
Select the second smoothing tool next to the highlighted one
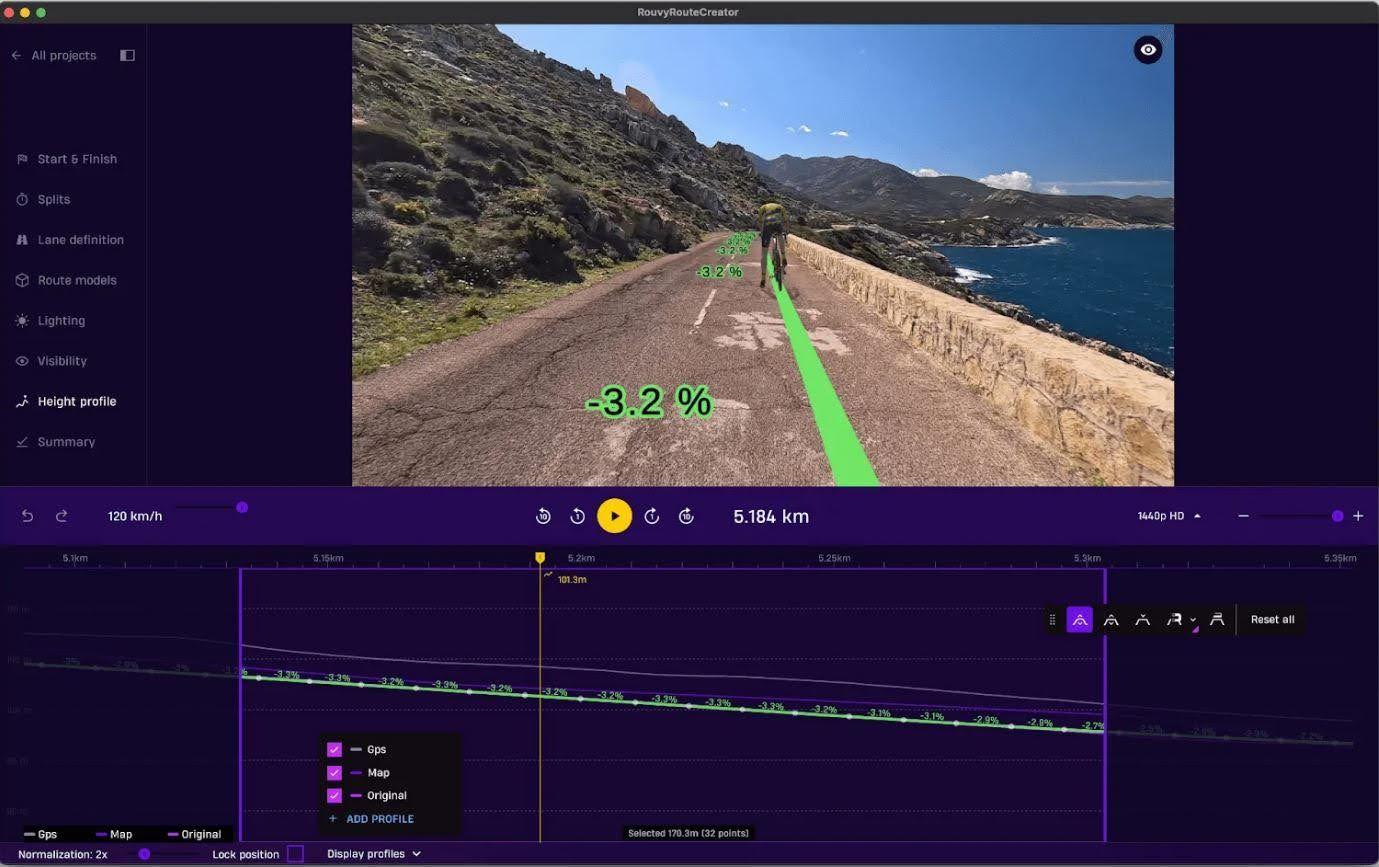click(1111, 619)
